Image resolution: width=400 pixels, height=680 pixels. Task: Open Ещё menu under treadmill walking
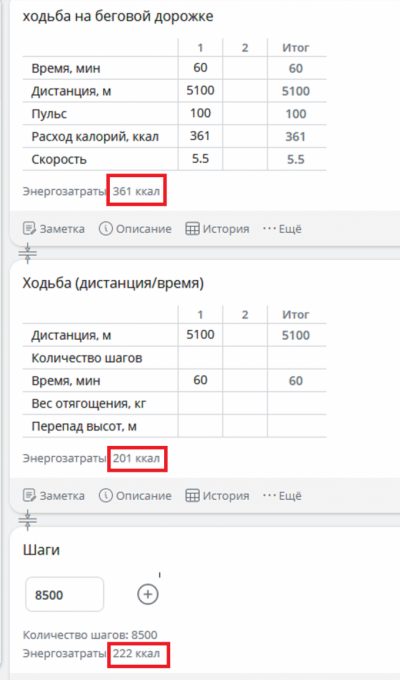pyautogui.click(x=282, y=229)
